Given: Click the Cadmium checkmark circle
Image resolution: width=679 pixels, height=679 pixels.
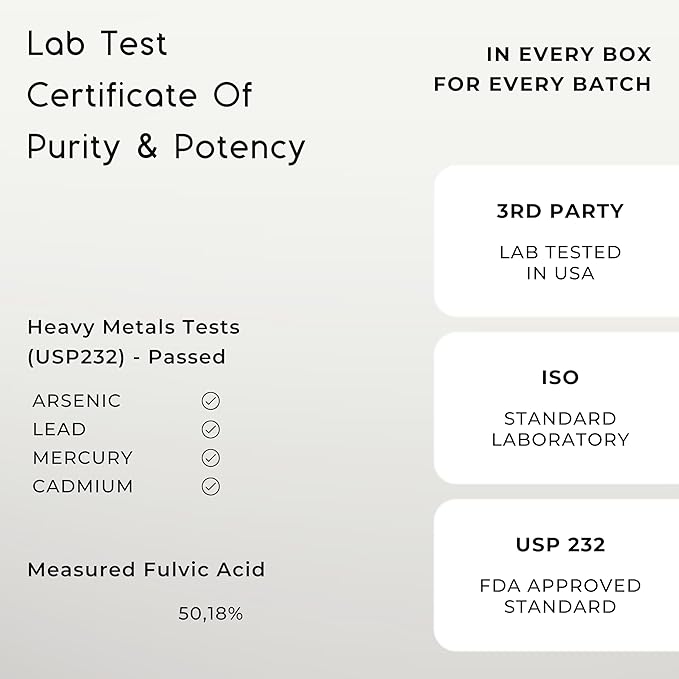Looking at the screenshot, I should coord(210,487).
